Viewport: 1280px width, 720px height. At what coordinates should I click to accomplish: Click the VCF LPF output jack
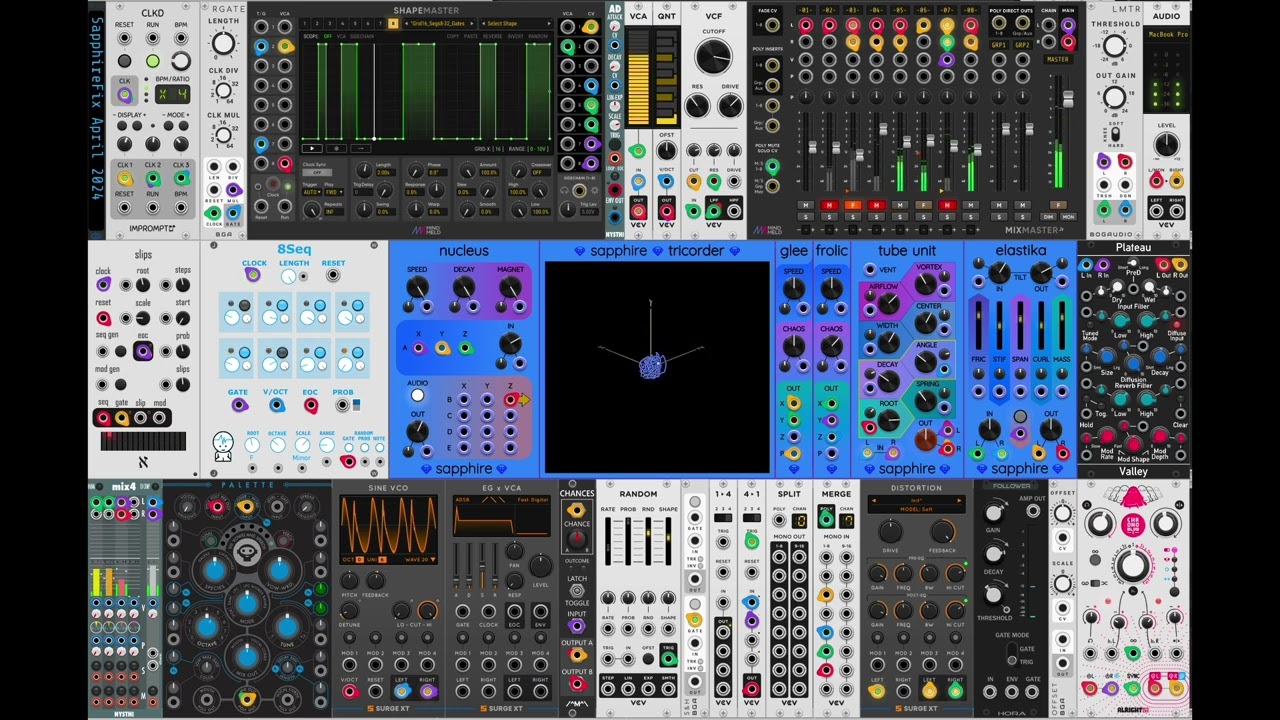tap(714, 210)
